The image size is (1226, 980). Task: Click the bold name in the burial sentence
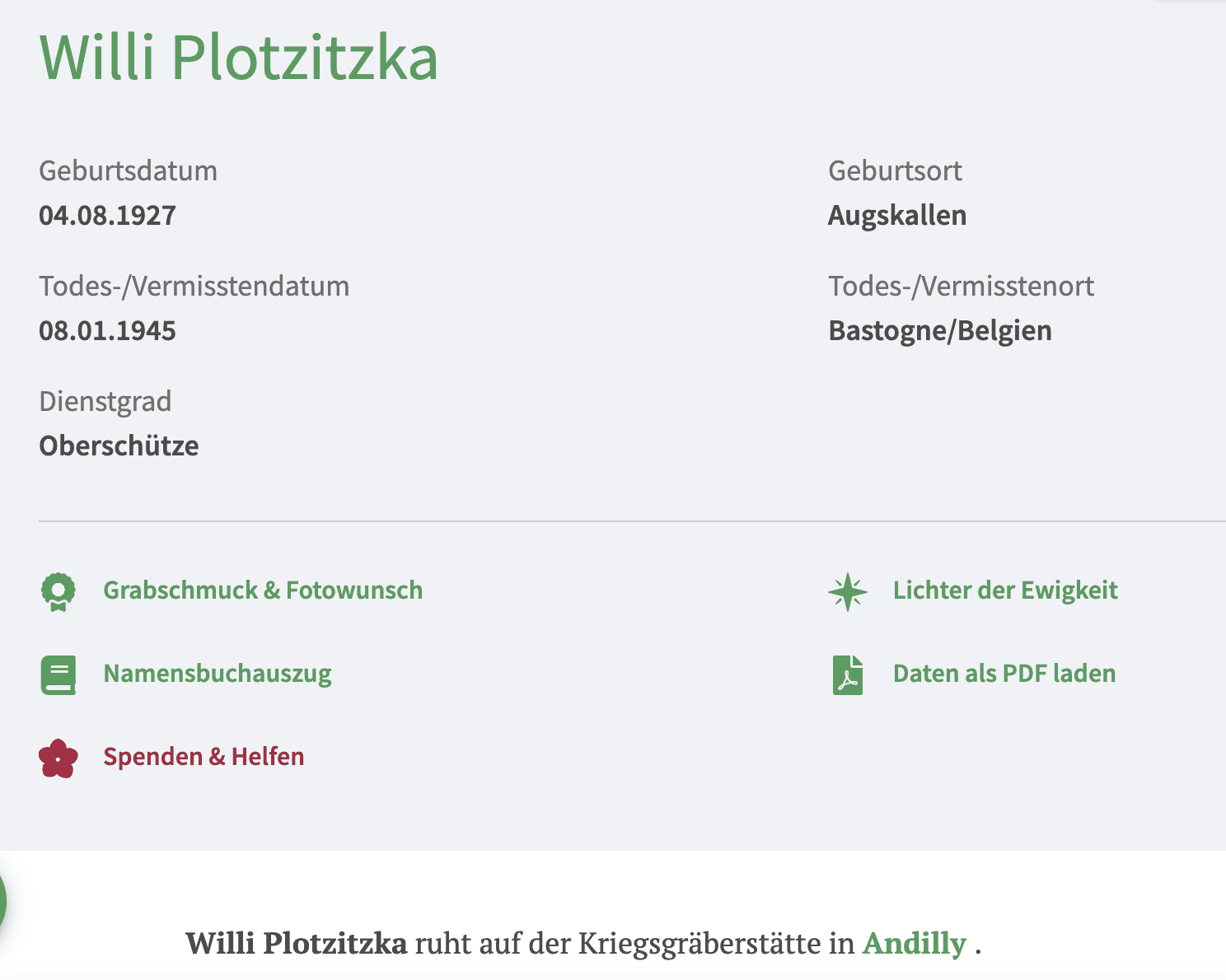[x=296, y=943]
